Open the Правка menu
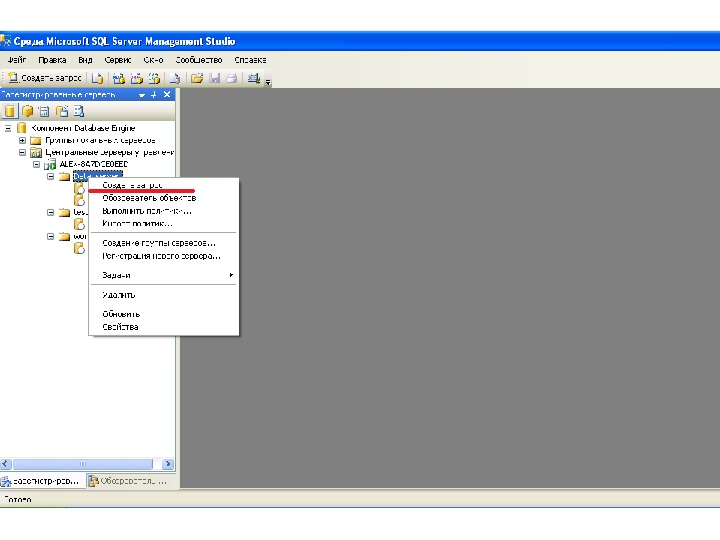Image resolution: width=720 pixels, height=540 pixels. (x=52, y=60)
